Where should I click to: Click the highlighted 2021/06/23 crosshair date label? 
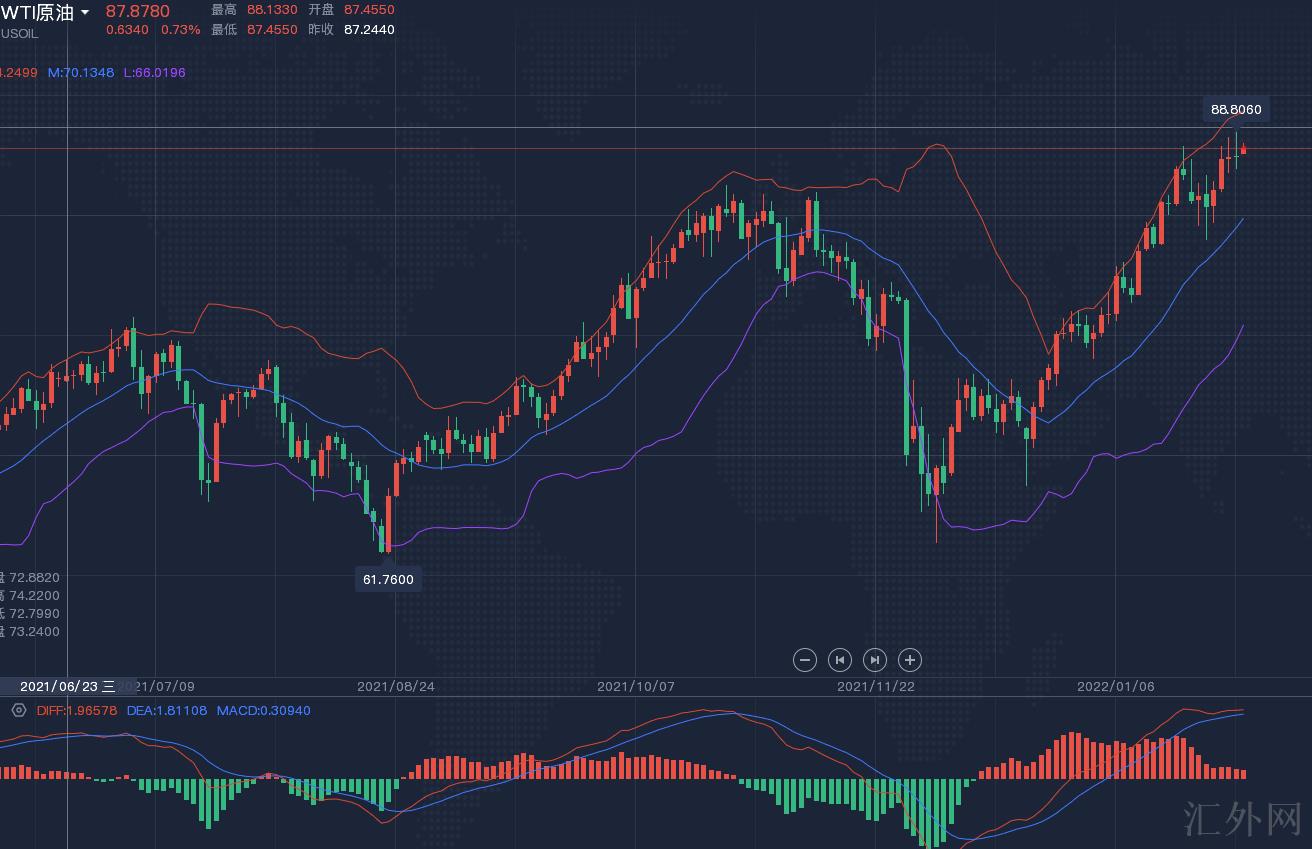click(x=66, y=687)
